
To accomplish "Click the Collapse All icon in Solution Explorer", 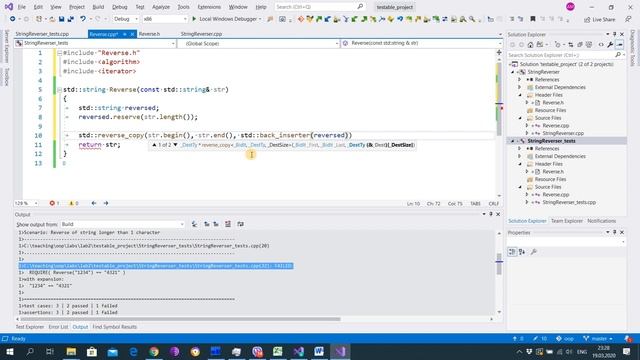I will pyautogui.click(x=580, y=44).
